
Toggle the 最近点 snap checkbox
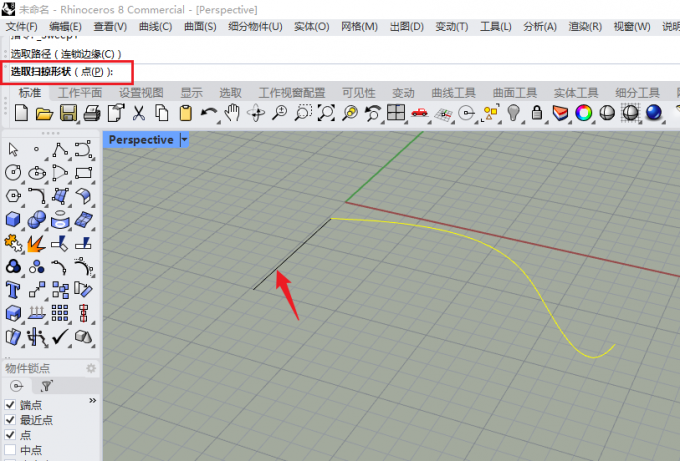coord(10,420)
